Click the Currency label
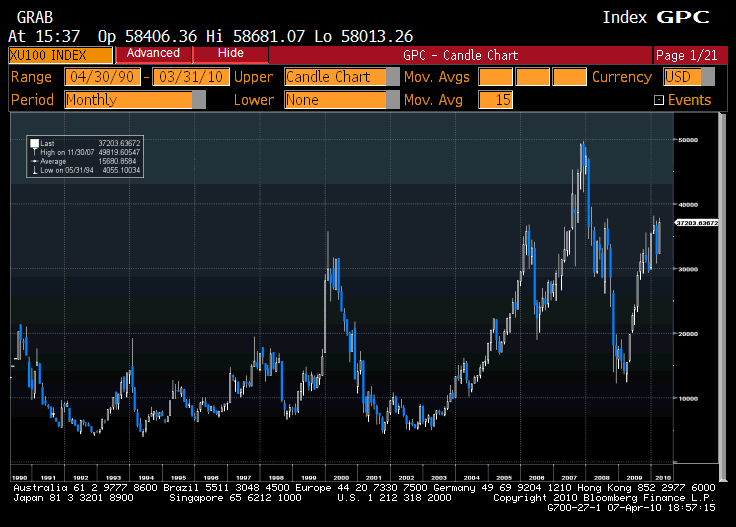The image size is (736, 527). click(622, 77)
